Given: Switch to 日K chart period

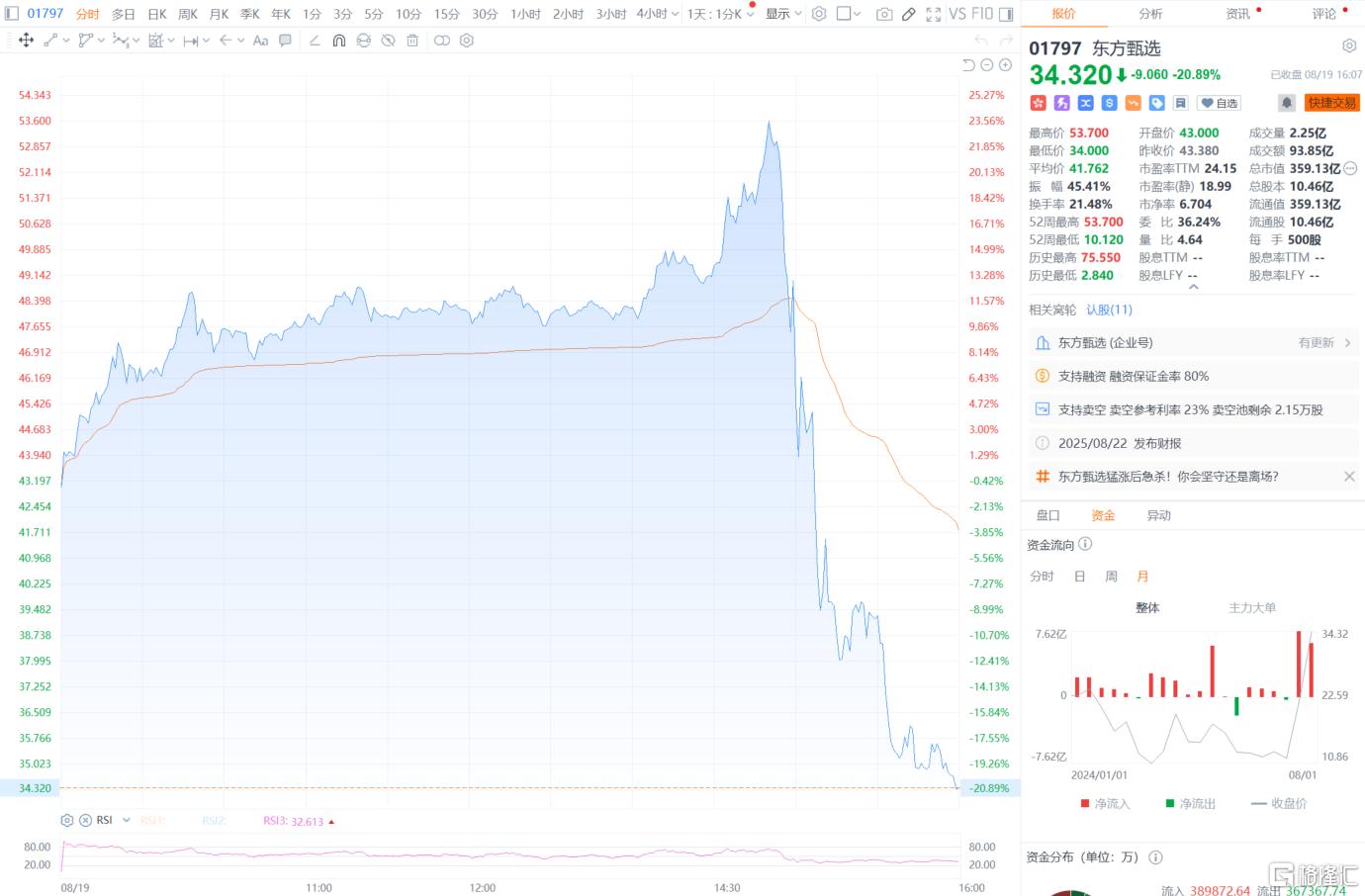Looking at the screenshot, I should pyautogui.click(x=157, y=14).
